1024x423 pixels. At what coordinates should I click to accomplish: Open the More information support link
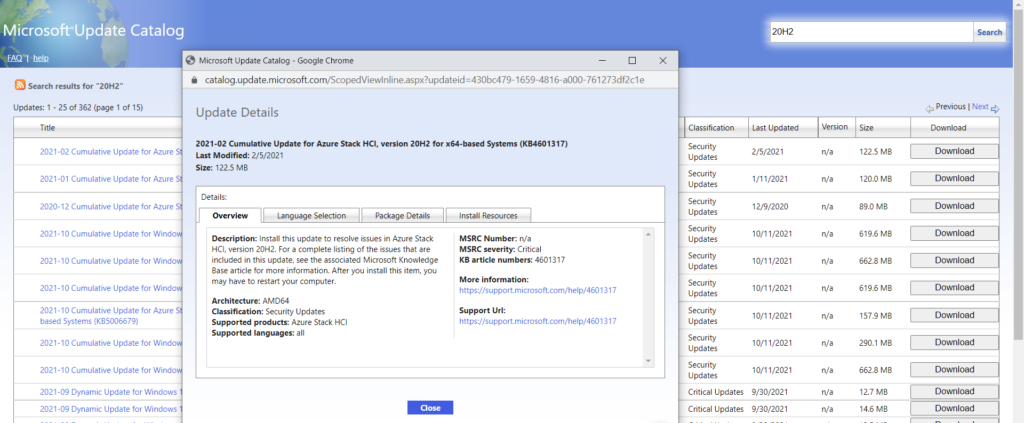[x=538, y=290]
